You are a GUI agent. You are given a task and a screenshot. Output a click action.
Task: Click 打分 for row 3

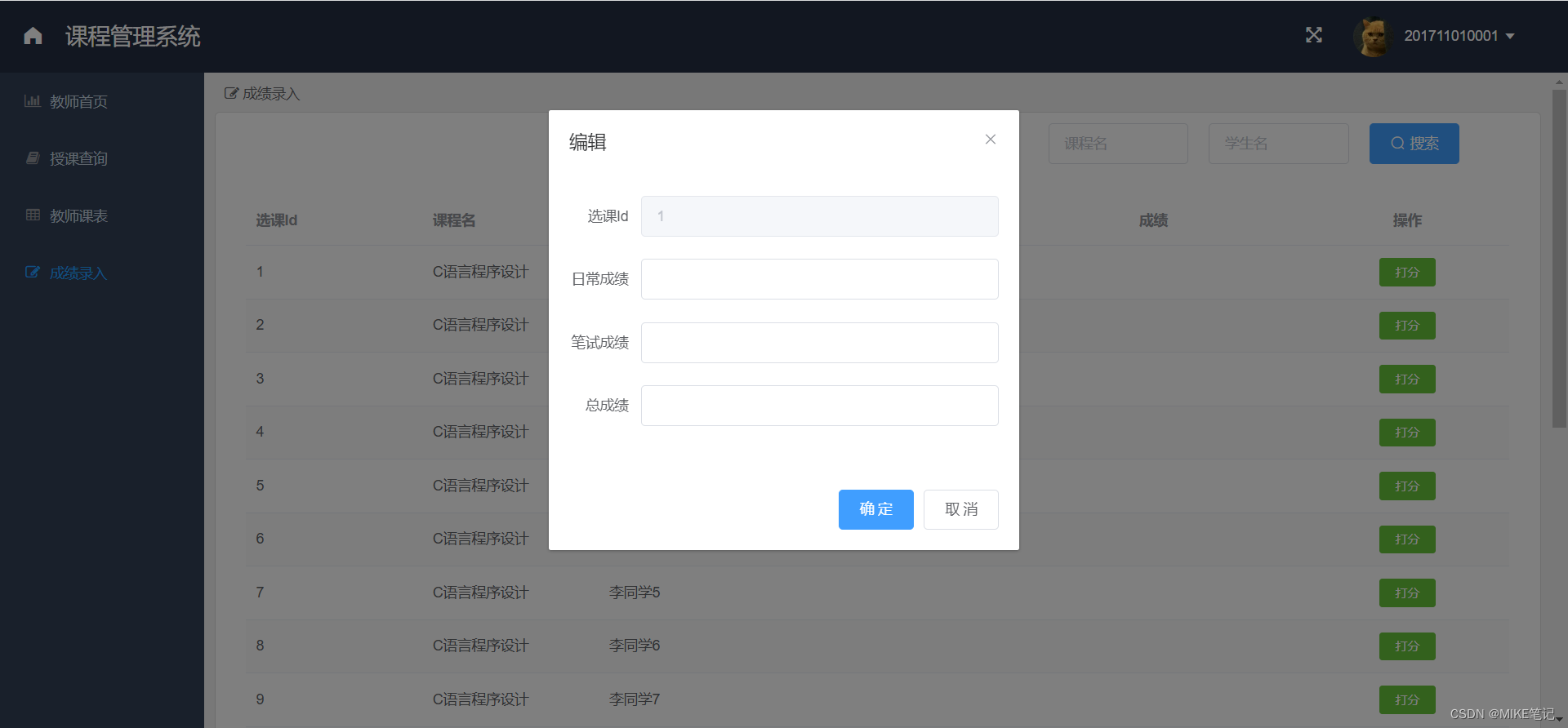click(1407, 380)
